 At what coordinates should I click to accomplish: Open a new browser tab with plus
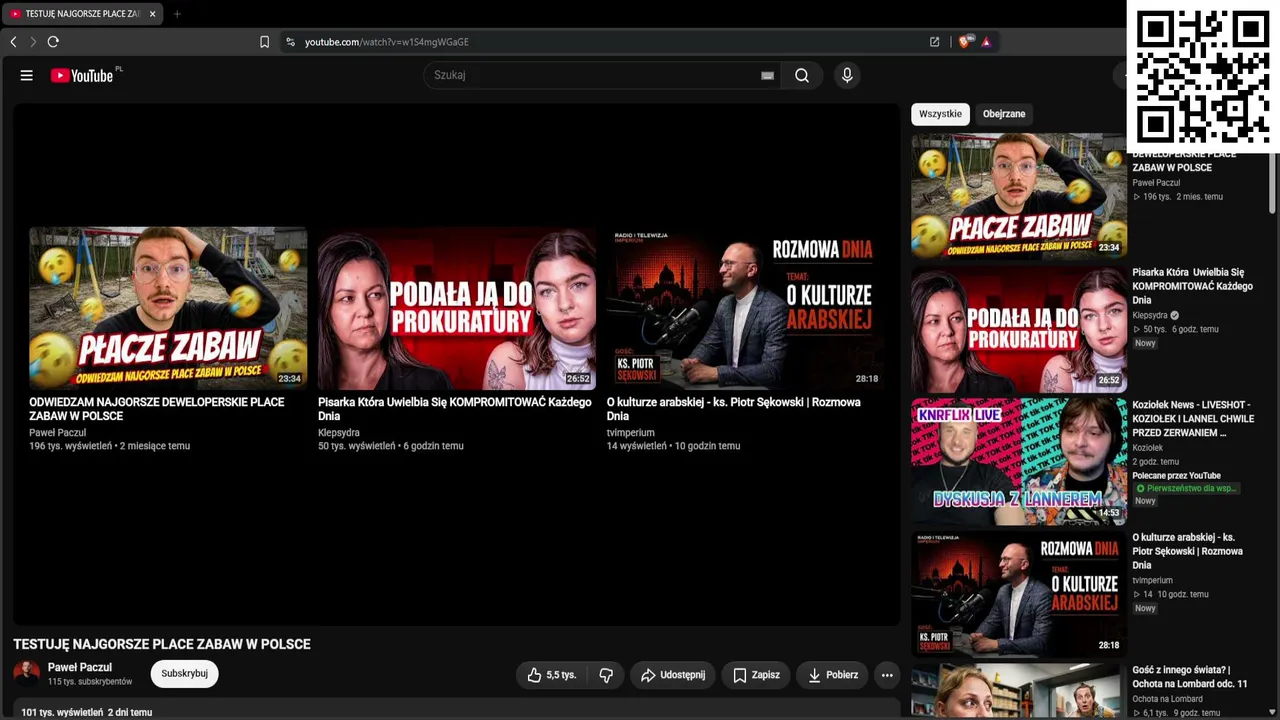[177, 14]
